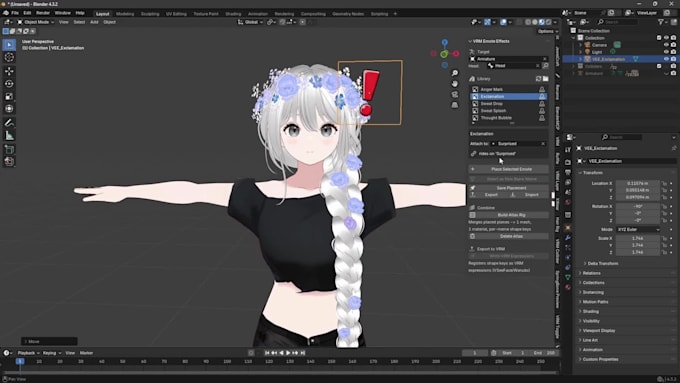
Task: Switch to the Shading workspace tab
Action: [x=233, y=14]
